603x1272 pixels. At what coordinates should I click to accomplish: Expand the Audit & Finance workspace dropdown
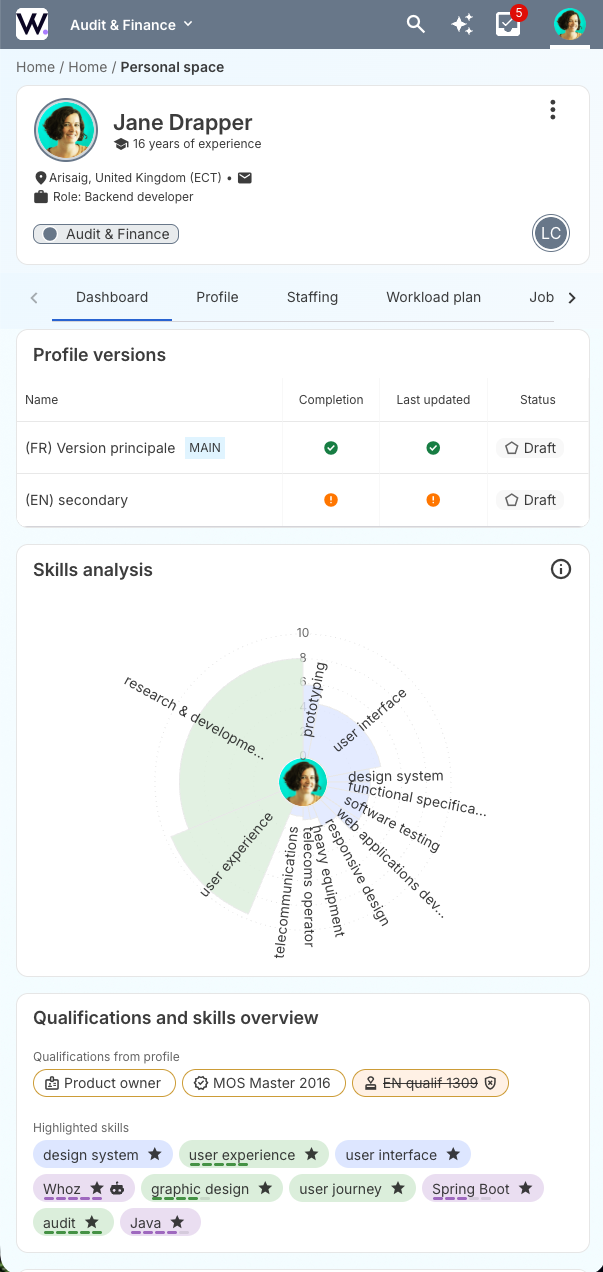click(131, 25)
